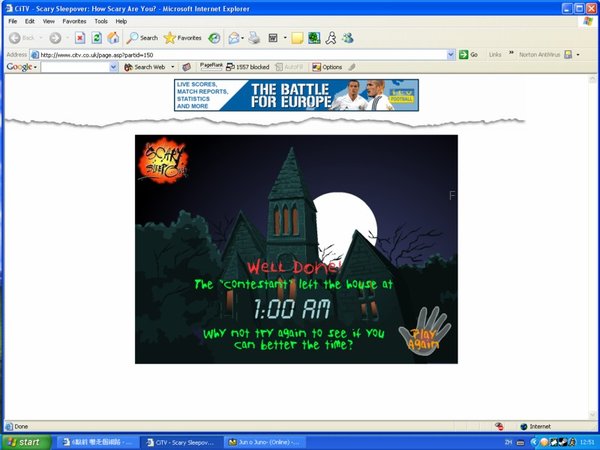
Task: Click the Go button
Action: tap(468, 55)
